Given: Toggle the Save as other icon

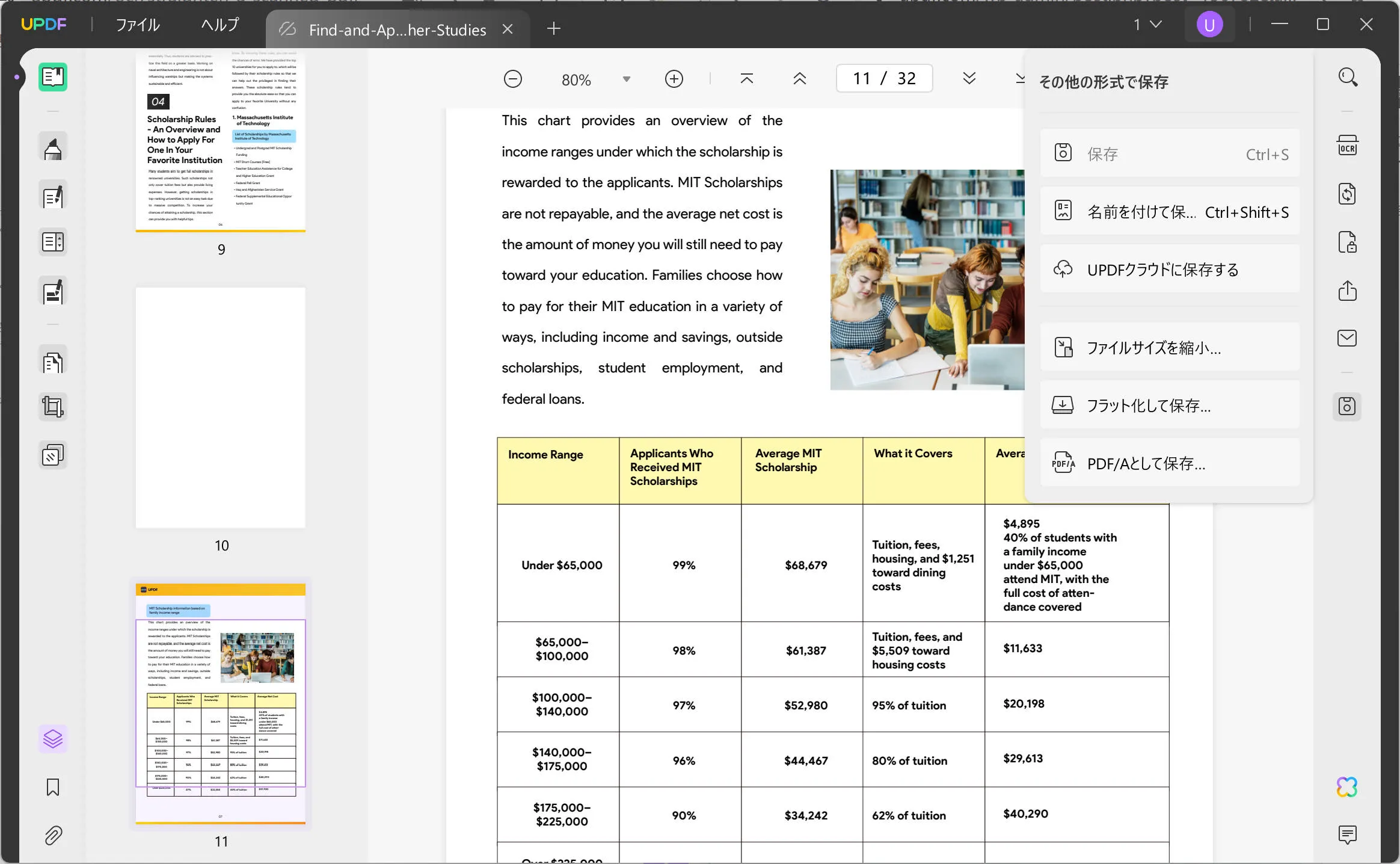Looking at the screenshot, I should tap(1348, 407).
